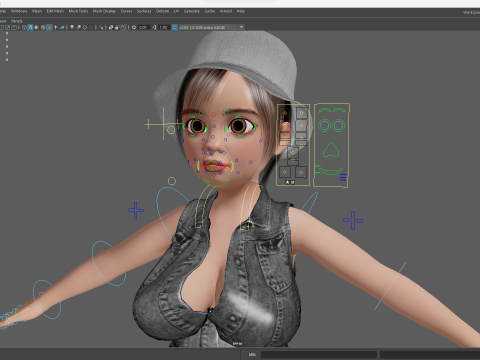
Task: Toggle the Safe Action gate icon
Action: pos(7,27)
